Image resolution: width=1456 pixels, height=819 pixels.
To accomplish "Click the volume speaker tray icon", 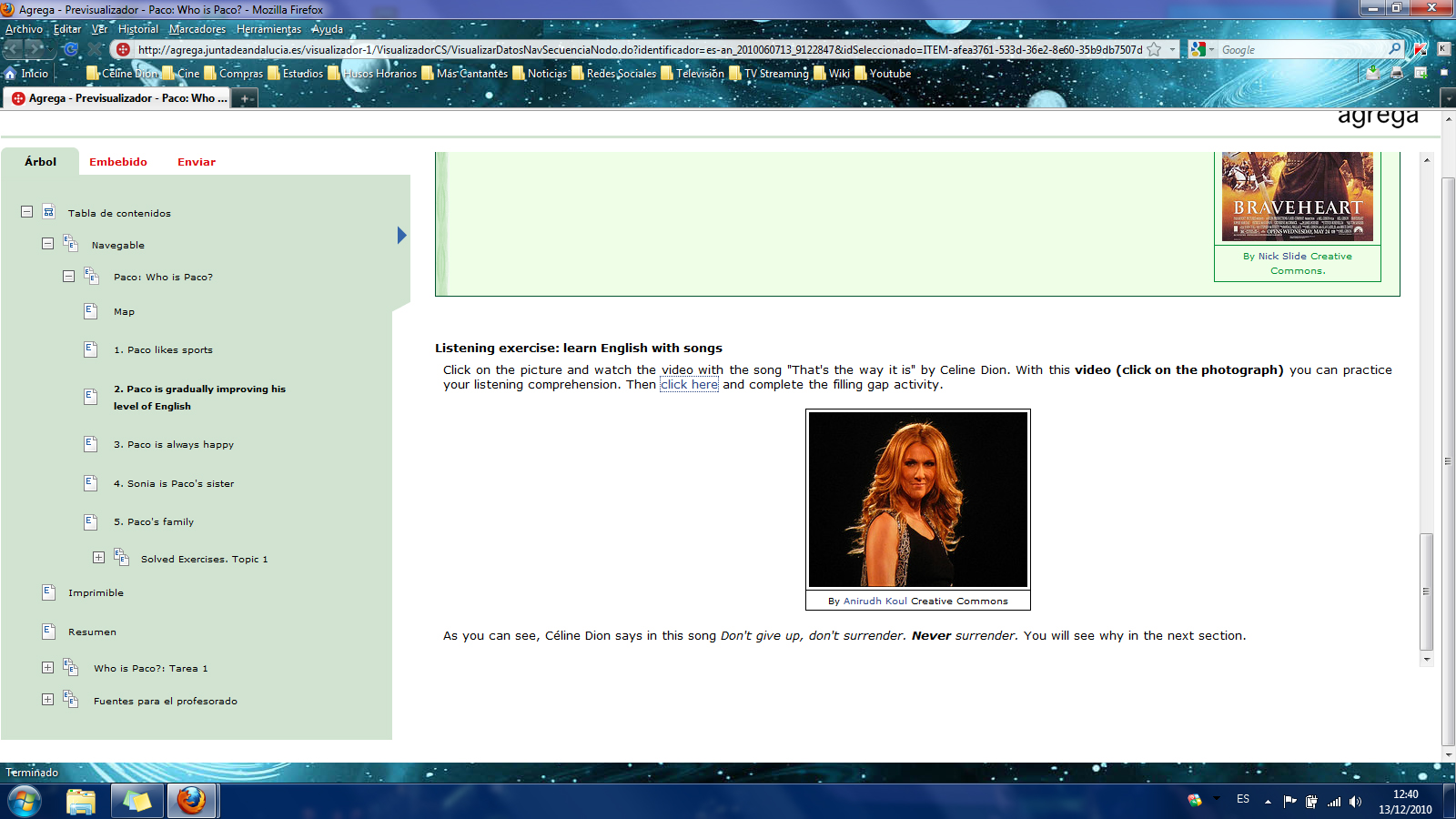I will [1355, 802].
